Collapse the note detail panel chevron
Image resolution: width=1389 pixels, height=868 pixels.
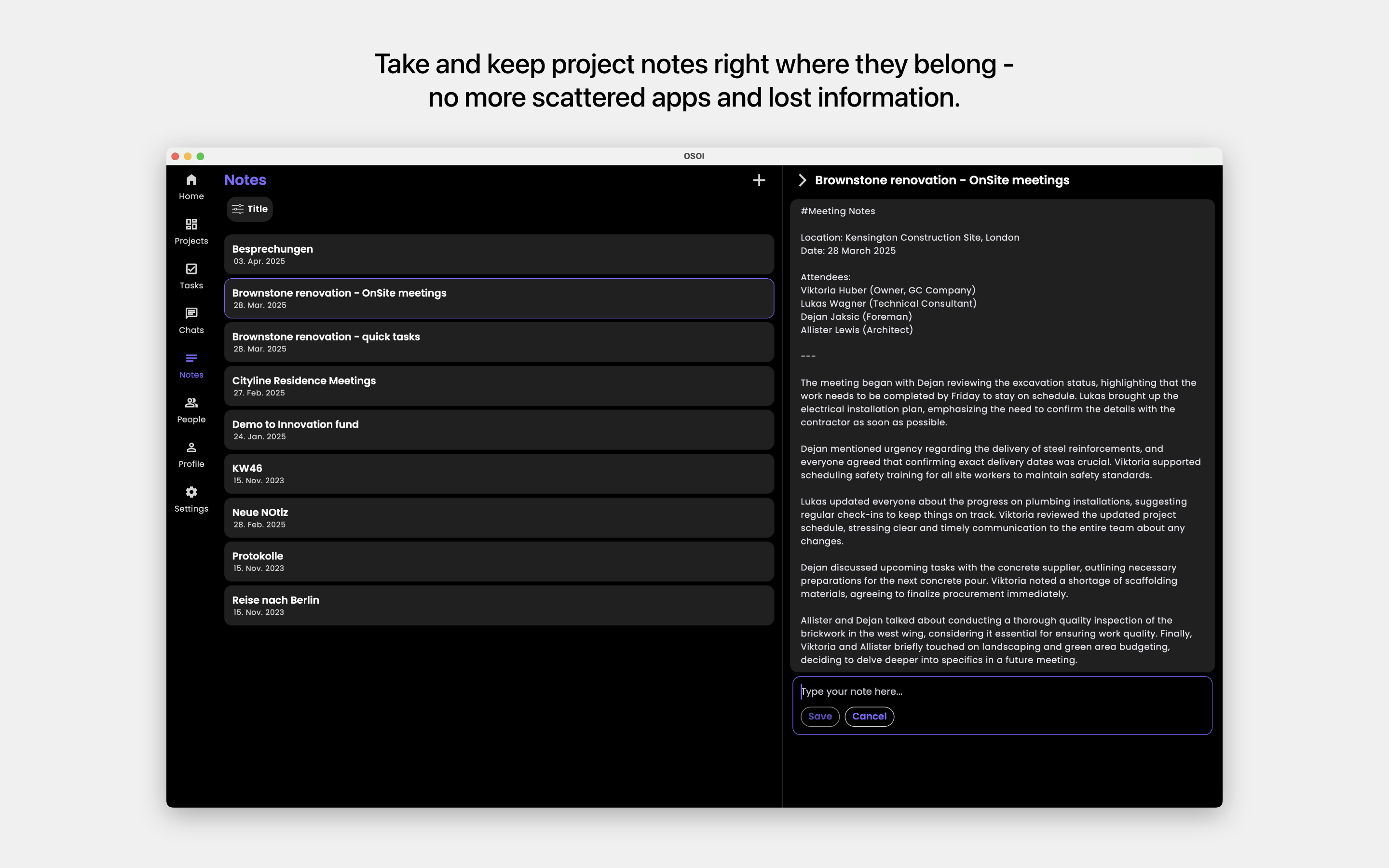803,180
